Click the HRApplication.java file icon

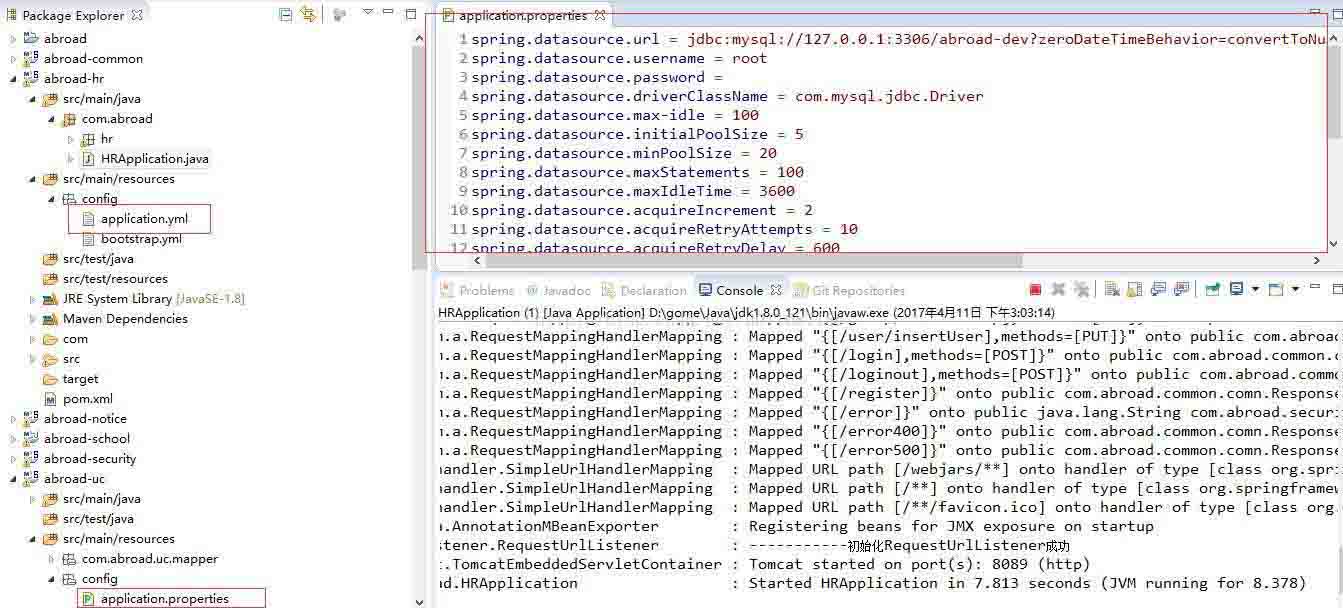click(x=88, y=159)
